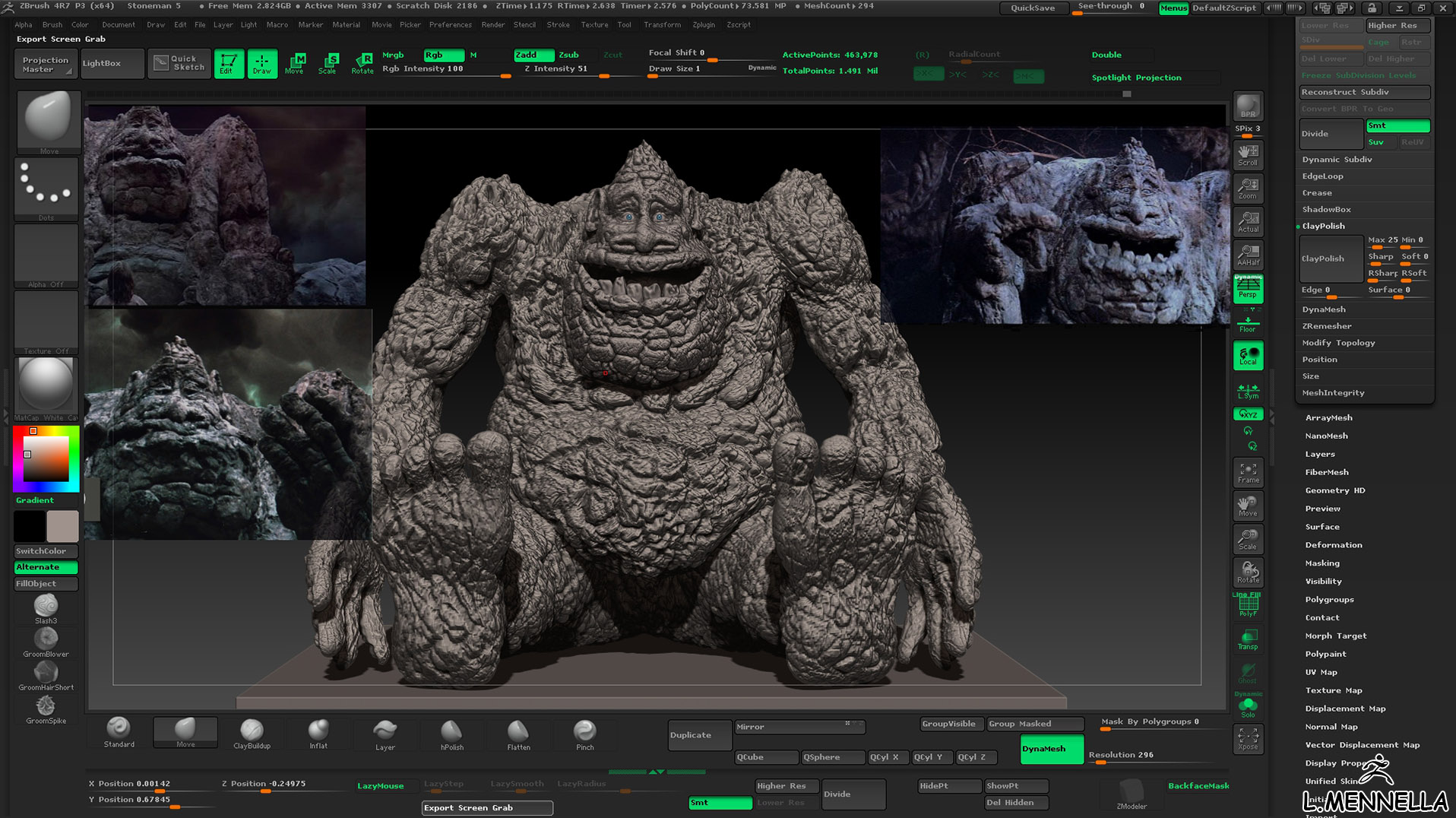Viewport: 1456px width, 818px height.
Task: Activate the Move transform icon in top toolbar
Action: coord(295,63)
